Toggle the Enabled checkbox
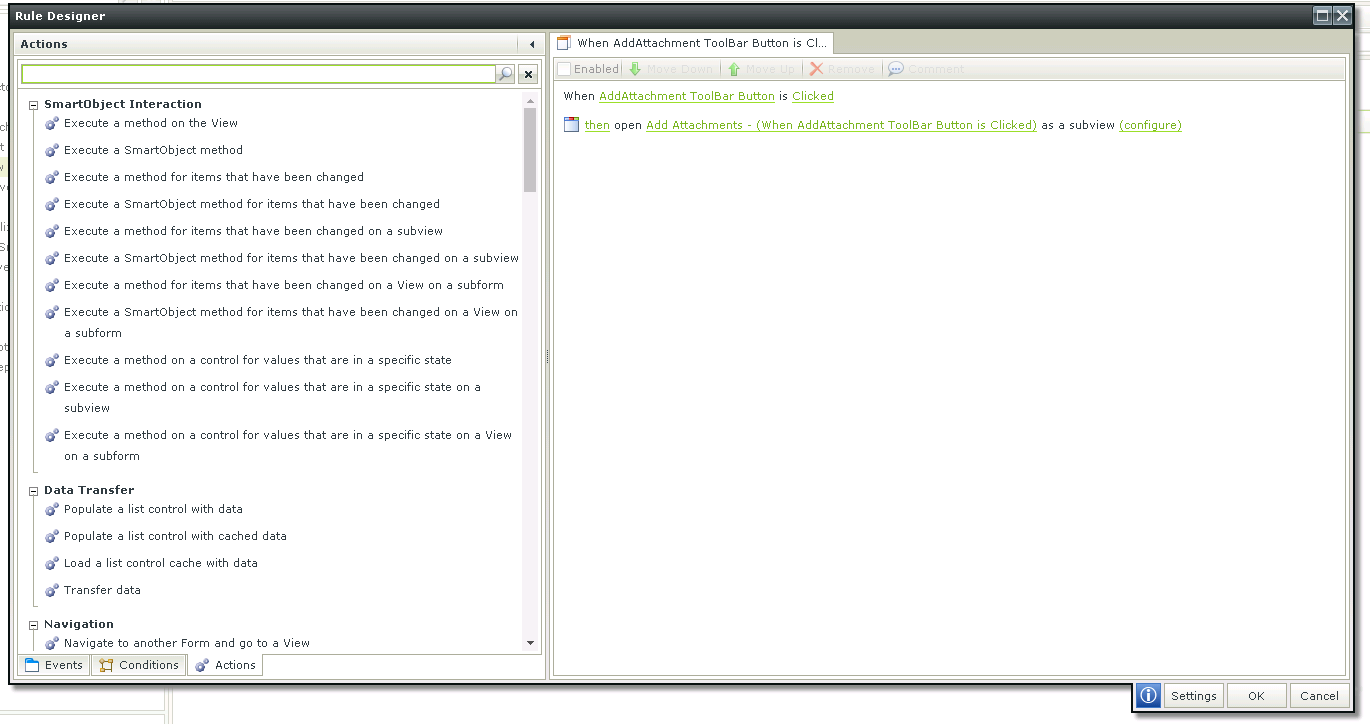1370x724 pixels. [564, 69]
